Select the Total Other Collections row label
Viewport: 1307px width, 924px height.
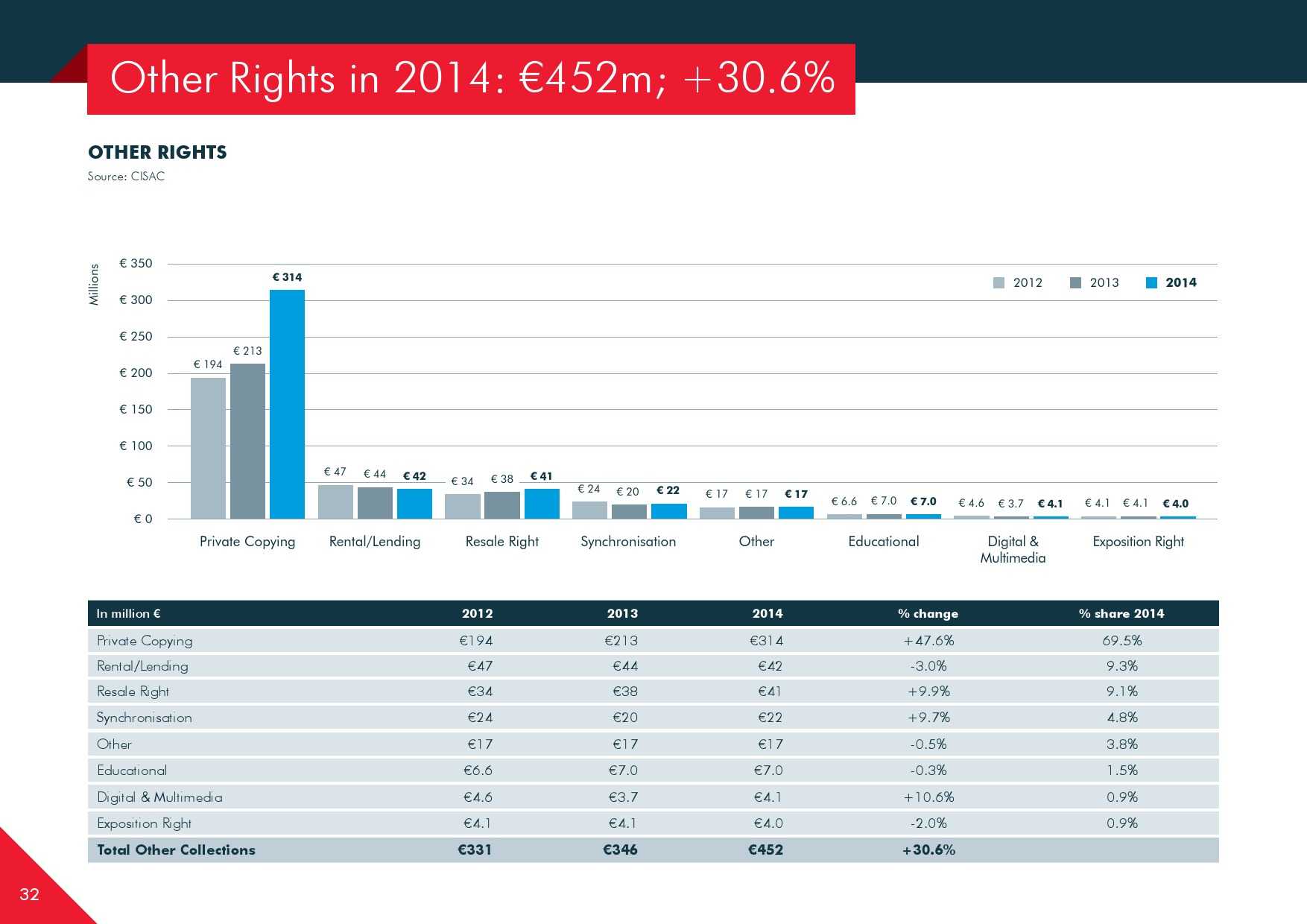(176, 850)
